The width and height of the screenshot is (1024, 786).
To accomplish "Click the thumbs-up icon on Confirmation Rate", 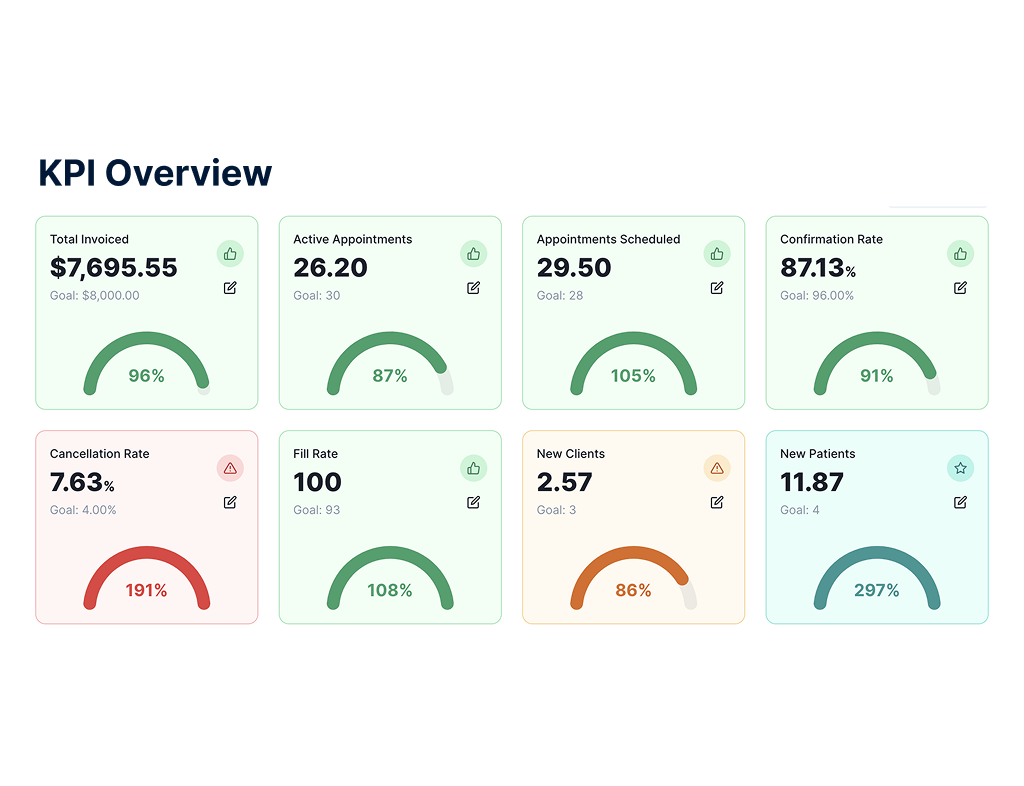I will 960,254.
